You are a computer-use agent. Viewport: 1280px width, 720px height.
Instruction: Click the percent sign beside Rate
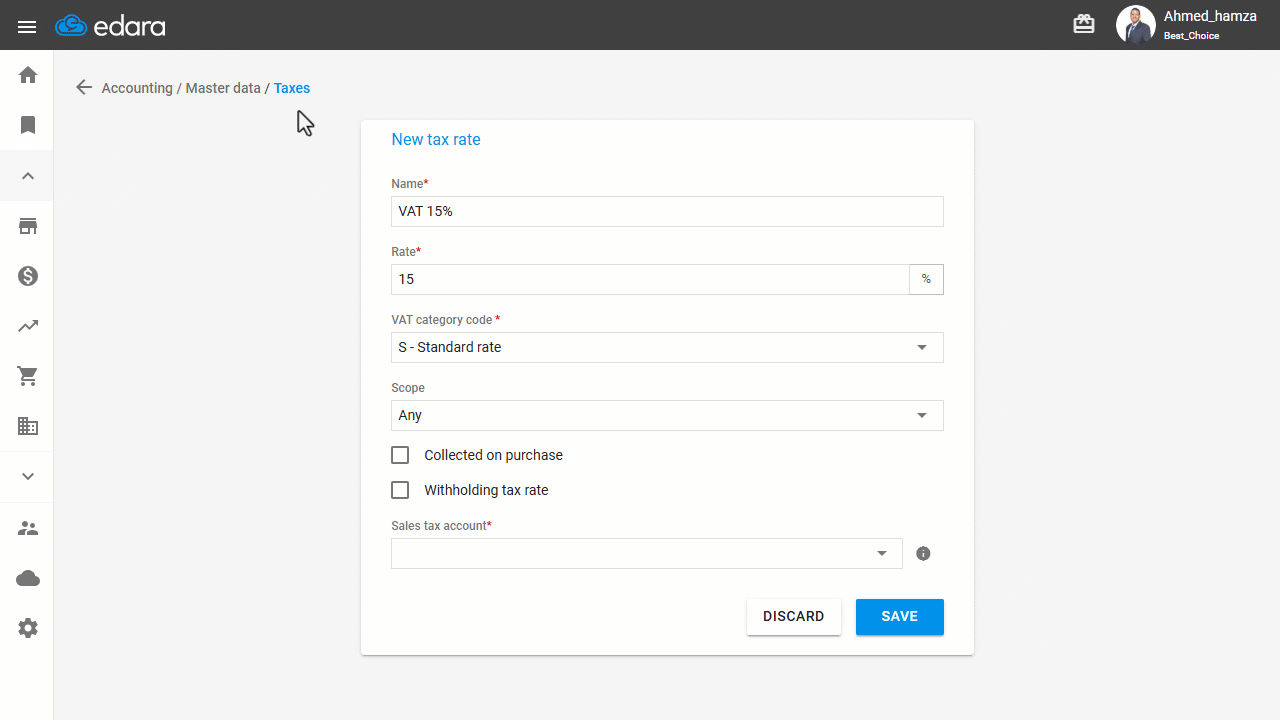coord(927,279)
